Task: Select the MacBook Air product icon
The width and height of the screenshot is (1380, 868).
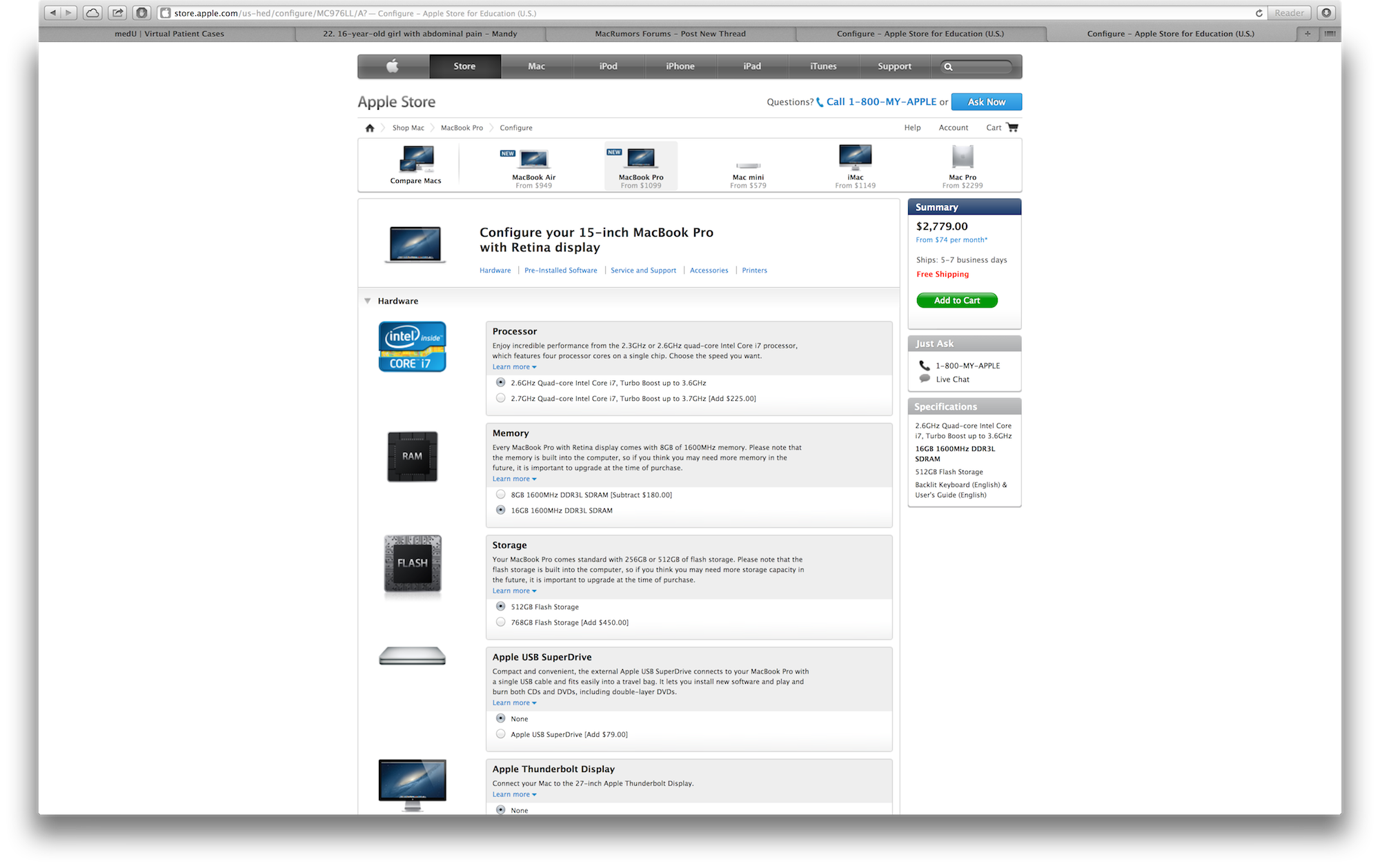Action: tap(533, 159)
